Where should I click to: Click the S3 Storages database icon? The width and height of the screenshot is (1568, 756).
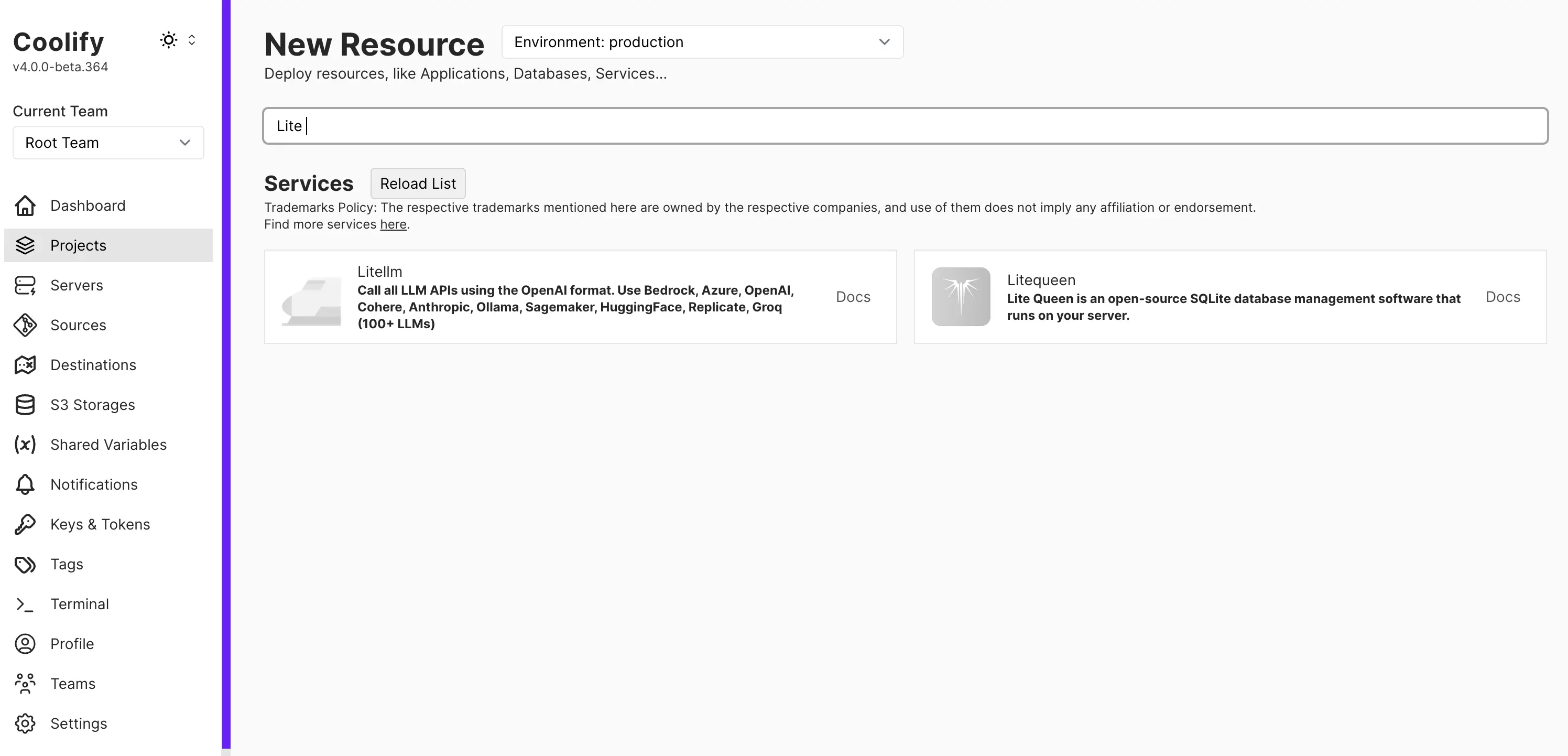point(25,405)
